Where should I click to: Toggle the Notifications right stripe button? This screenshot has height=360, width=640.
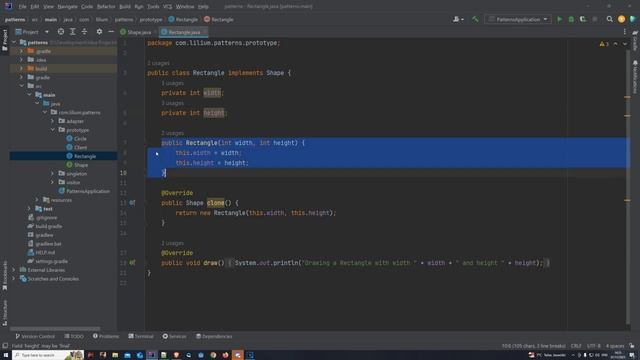point(635,77)
